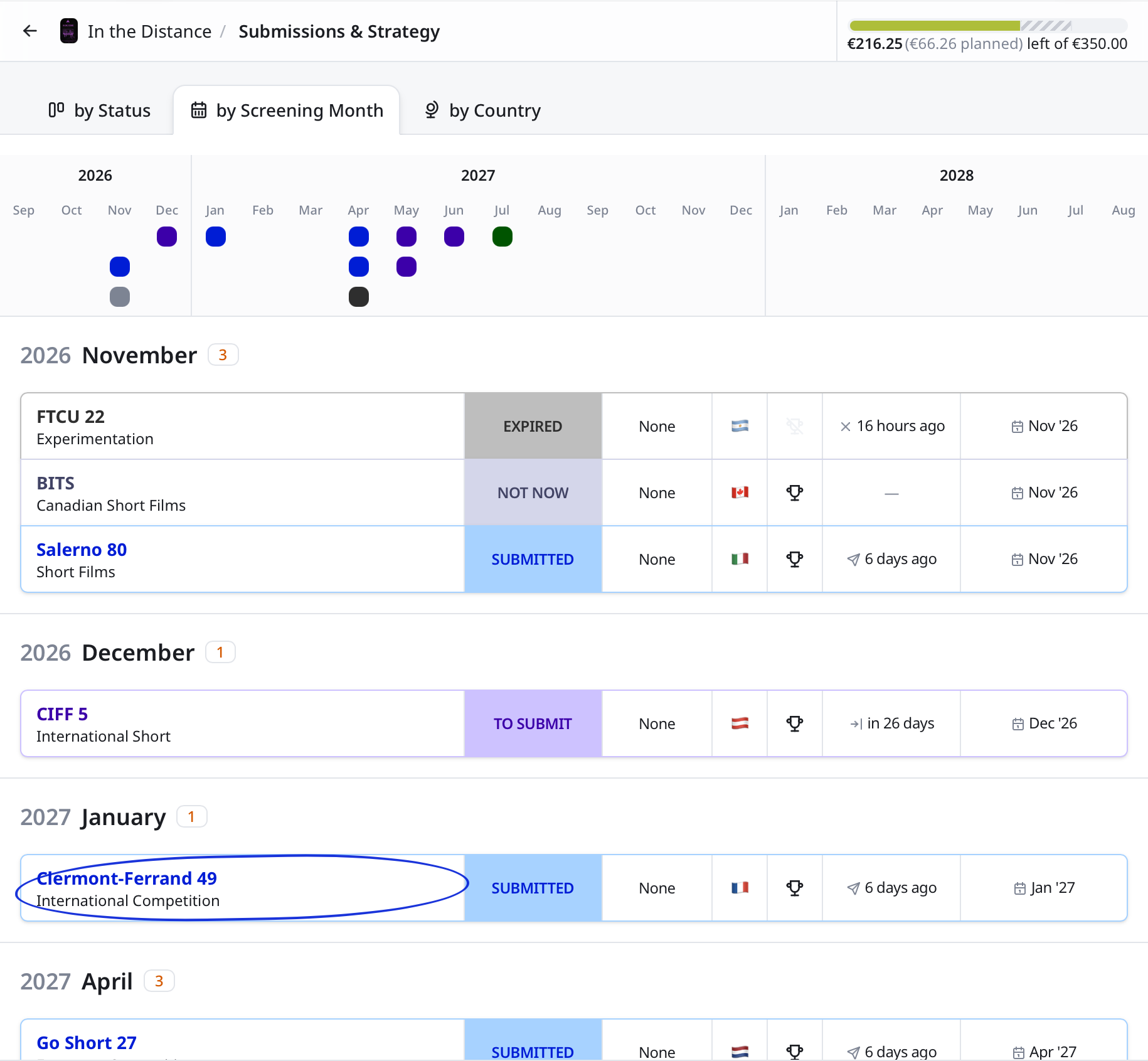1148x1061 pixels.
Task: Select the June 2027 purple timeline dot
Action: pos(454,237)
